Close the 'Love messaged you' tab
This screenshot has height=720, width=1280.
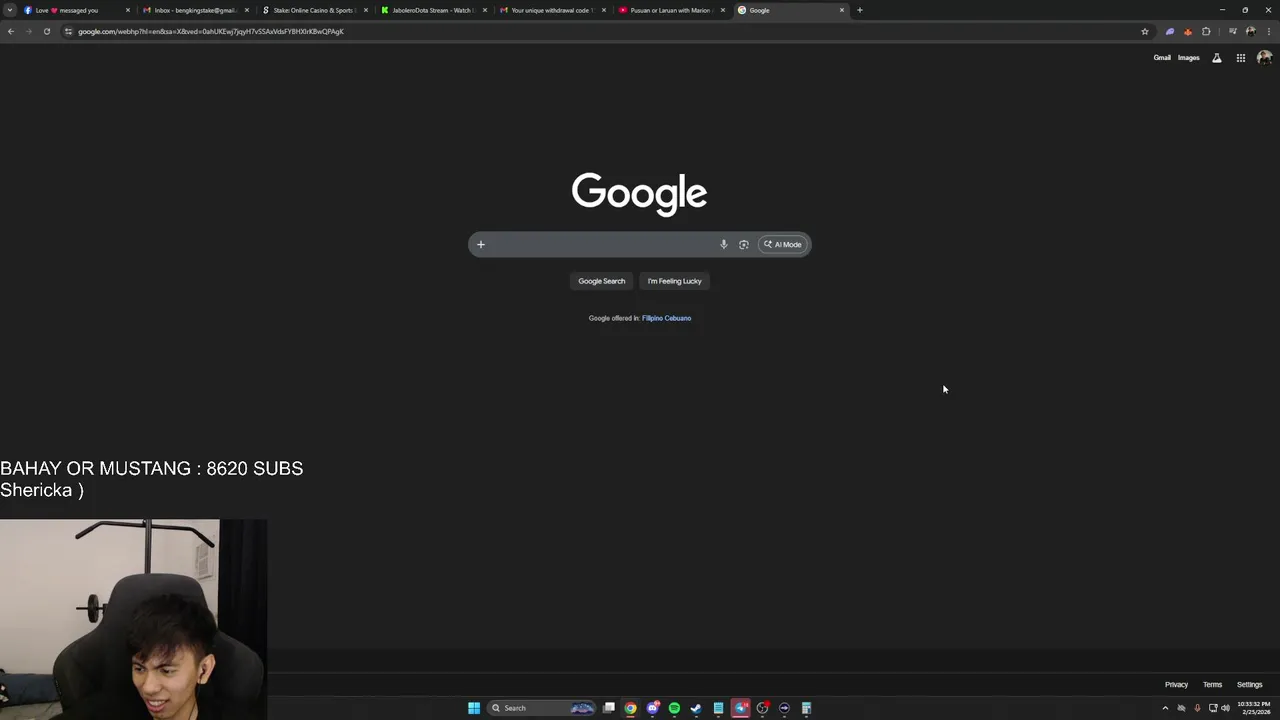point(127,10)
